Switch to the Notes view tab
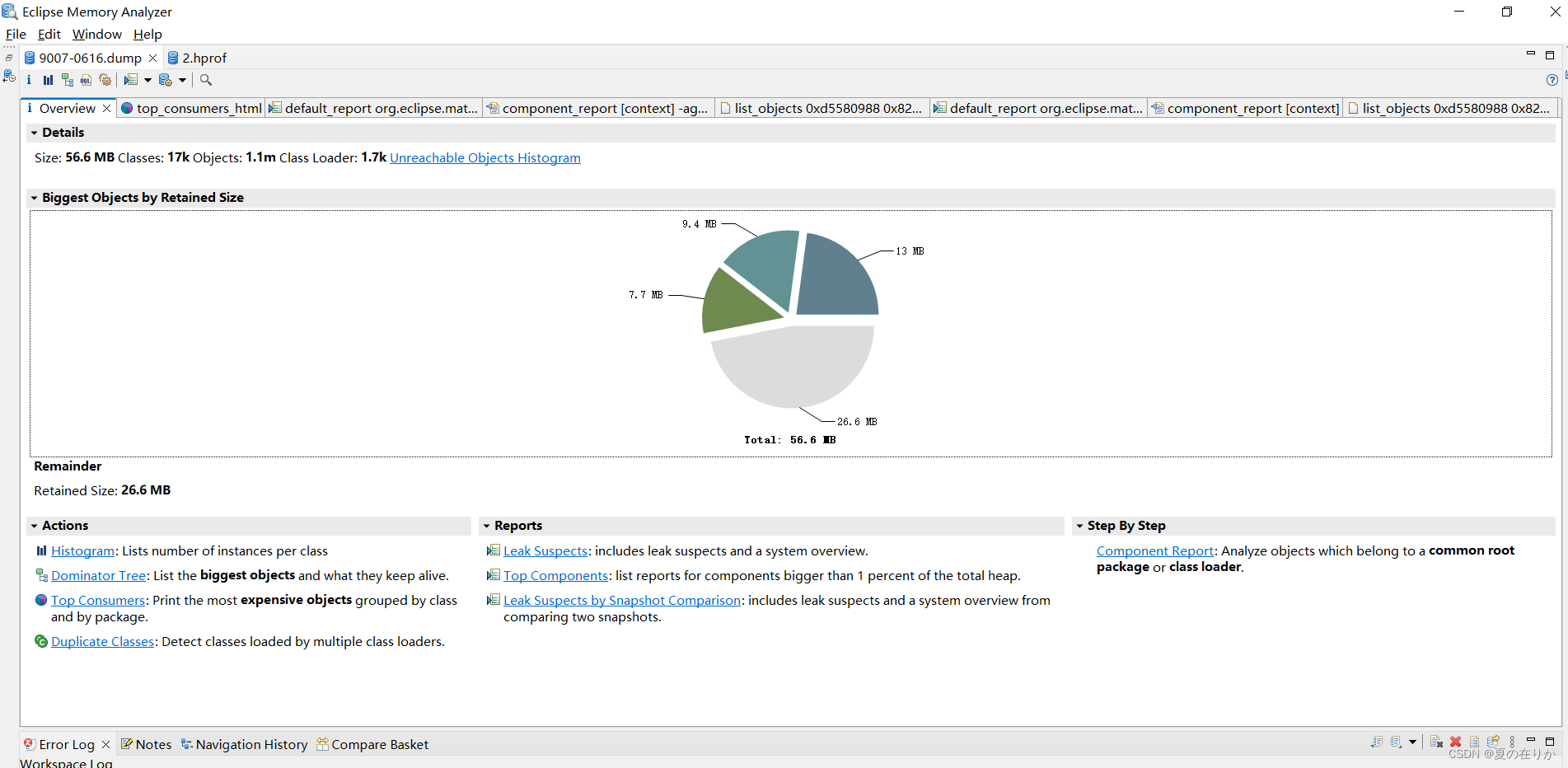 pos(146,744)
